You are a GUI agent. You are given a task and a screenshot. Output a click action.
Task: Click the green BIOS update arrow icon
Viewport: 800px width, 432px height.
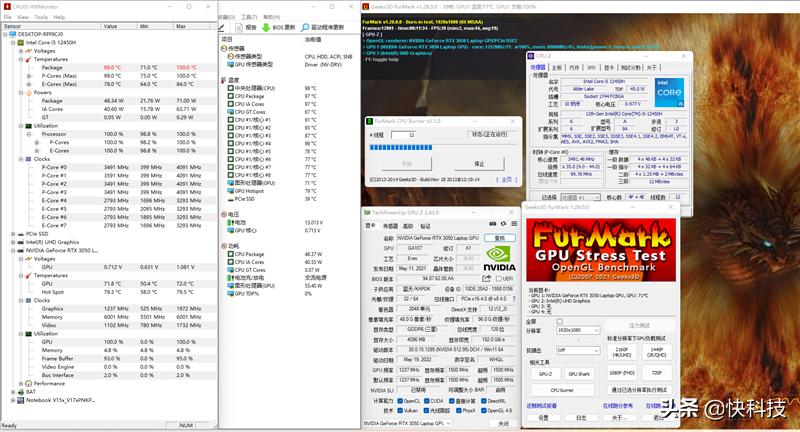click(266, 28)
